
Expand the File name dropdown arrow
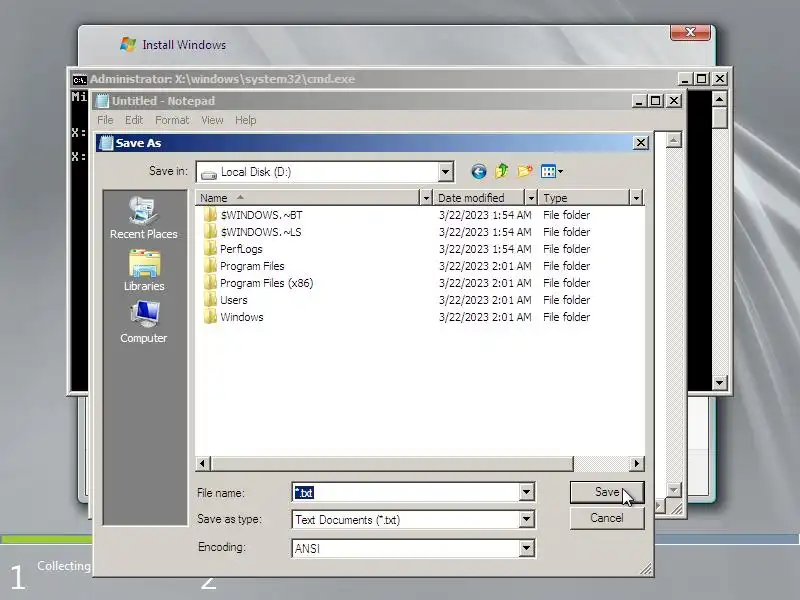[527, 492]
